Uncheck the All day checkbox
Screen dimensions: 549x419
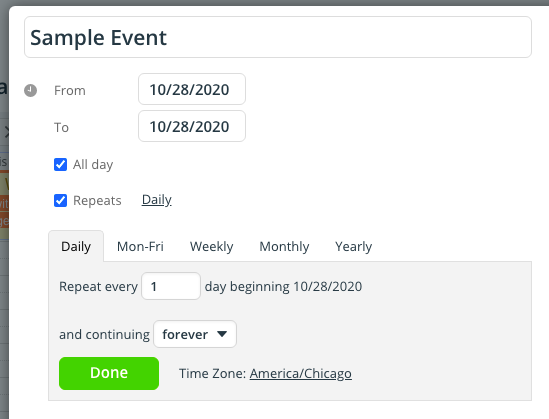[61, 165]
